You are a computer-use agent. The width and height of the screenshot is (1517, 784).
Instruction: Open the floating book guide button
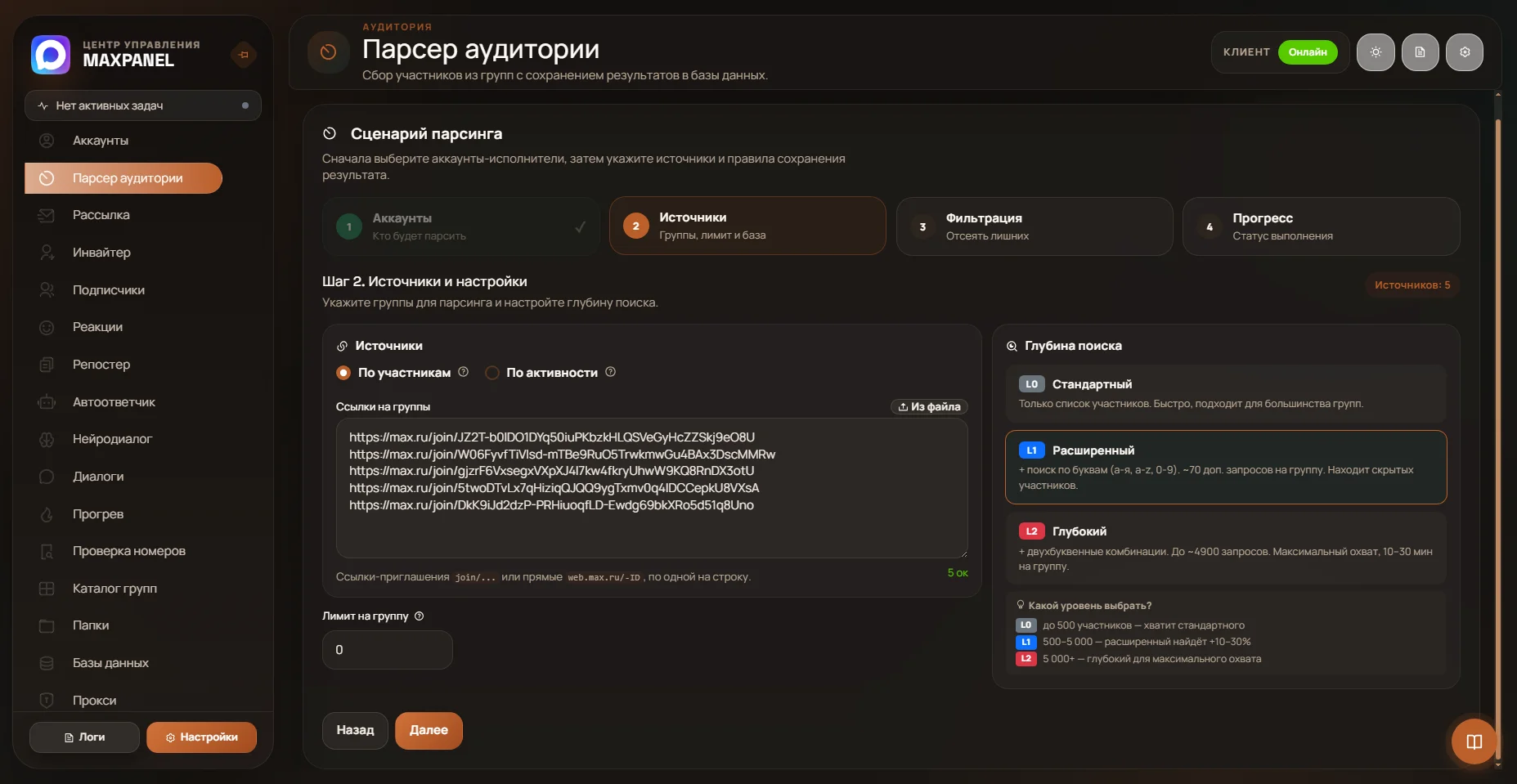coord(1474,741)
